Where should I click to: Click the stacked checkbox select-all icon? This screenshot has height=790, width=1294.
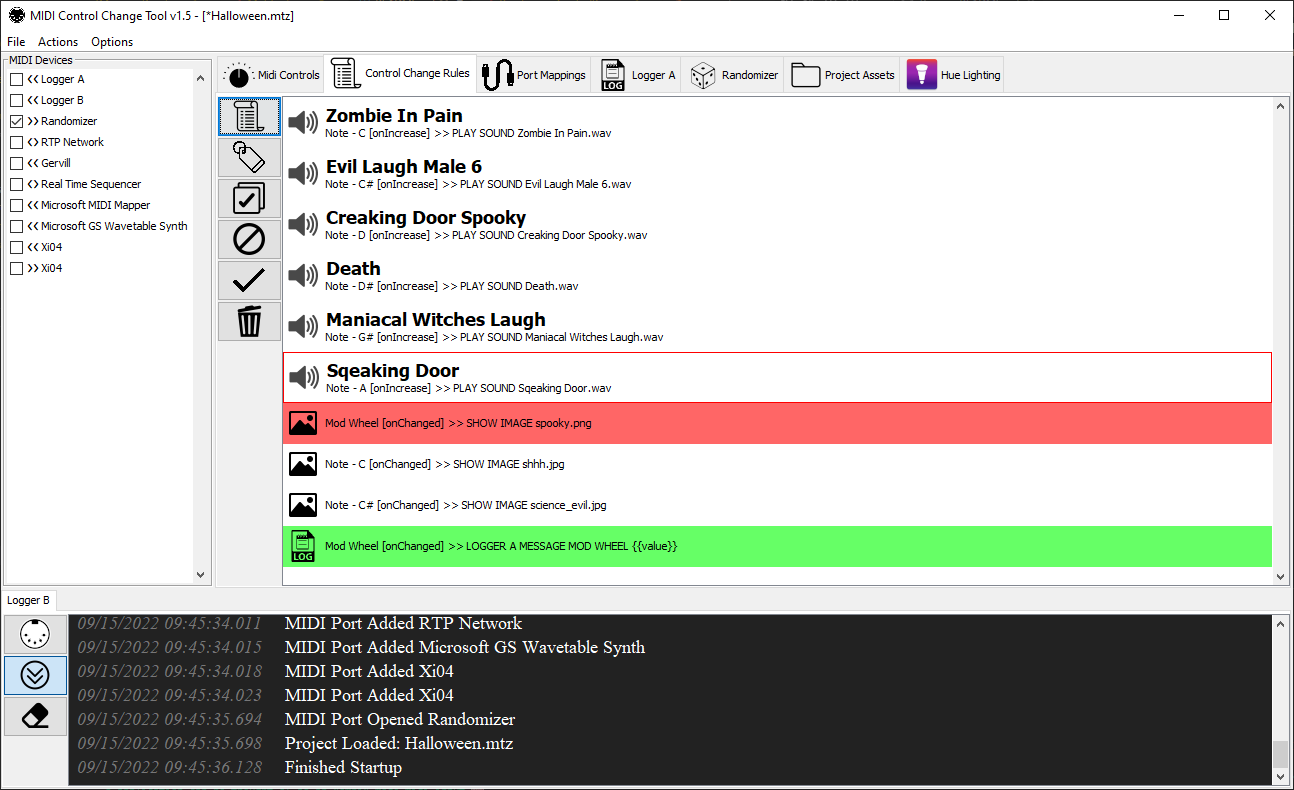249,198
